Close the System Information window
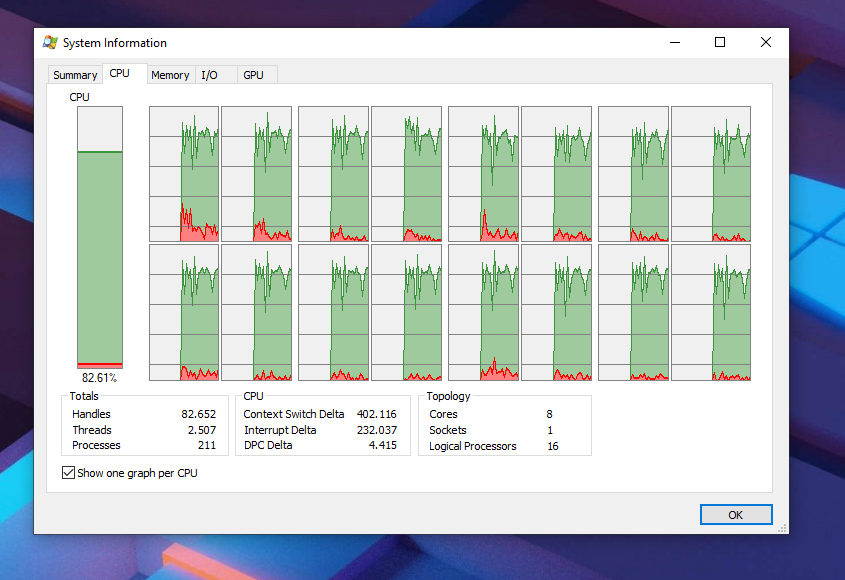The height and width of the screenshot is (580, 845). pos(766,43)
